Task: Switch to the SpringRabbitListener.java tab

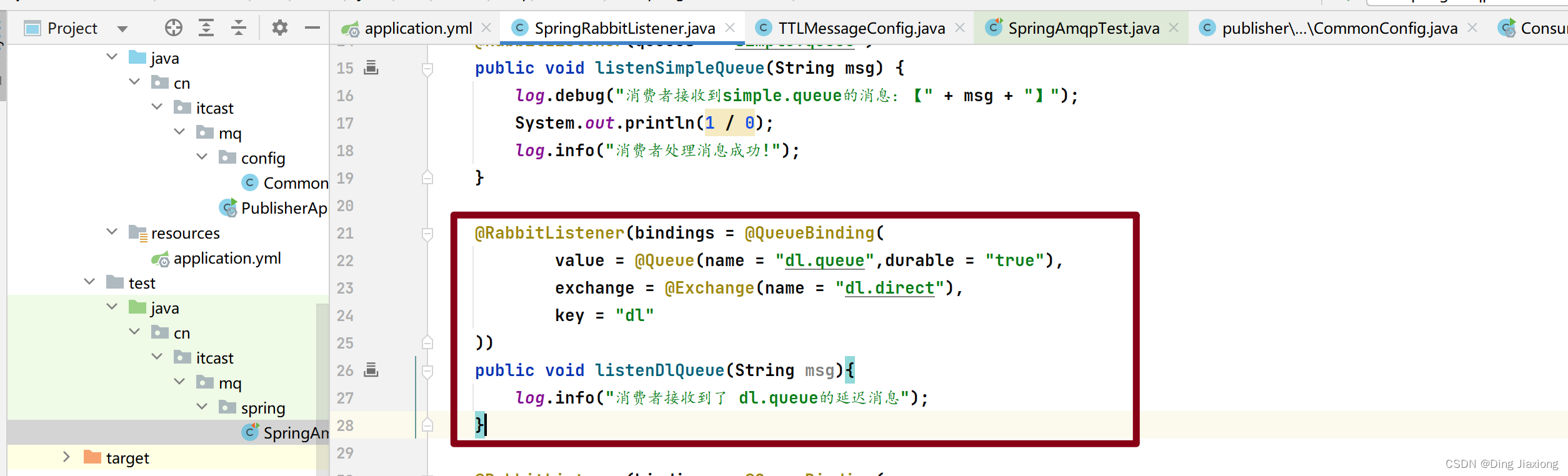Action: tap(624, 28)
